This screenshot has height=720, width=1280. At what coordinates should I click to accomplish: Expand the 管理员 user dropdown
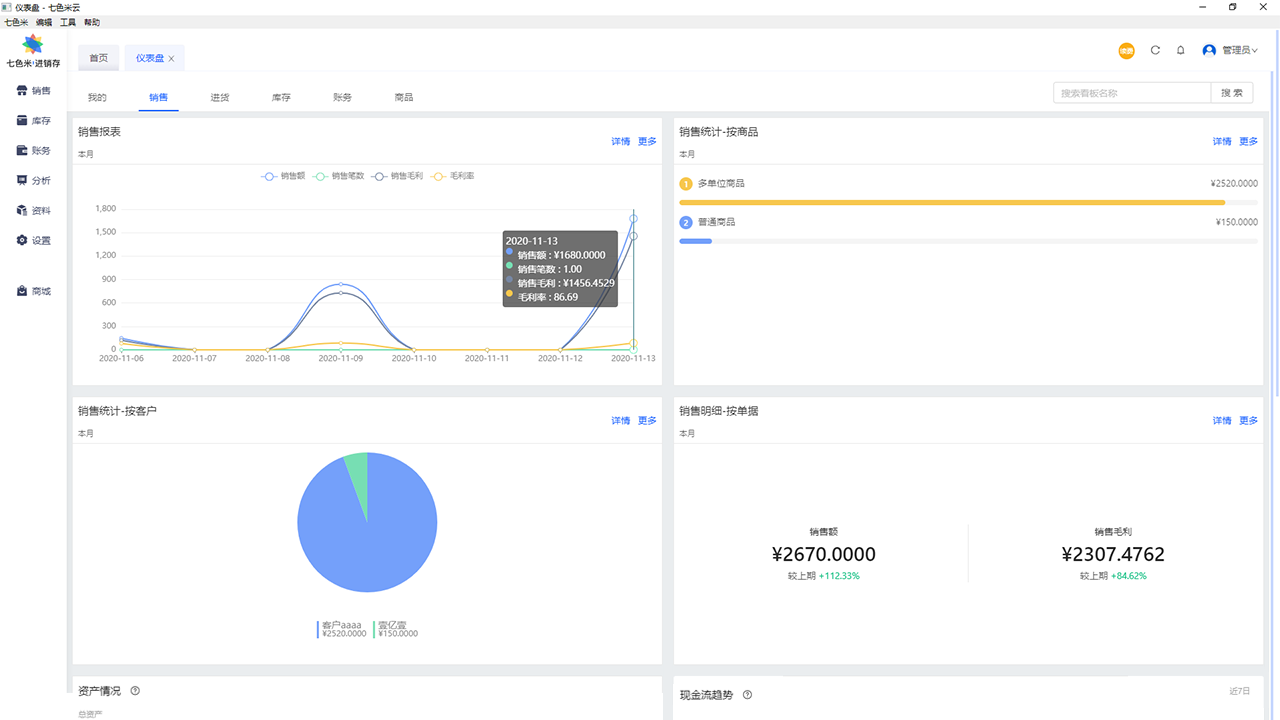(1231, 50)
